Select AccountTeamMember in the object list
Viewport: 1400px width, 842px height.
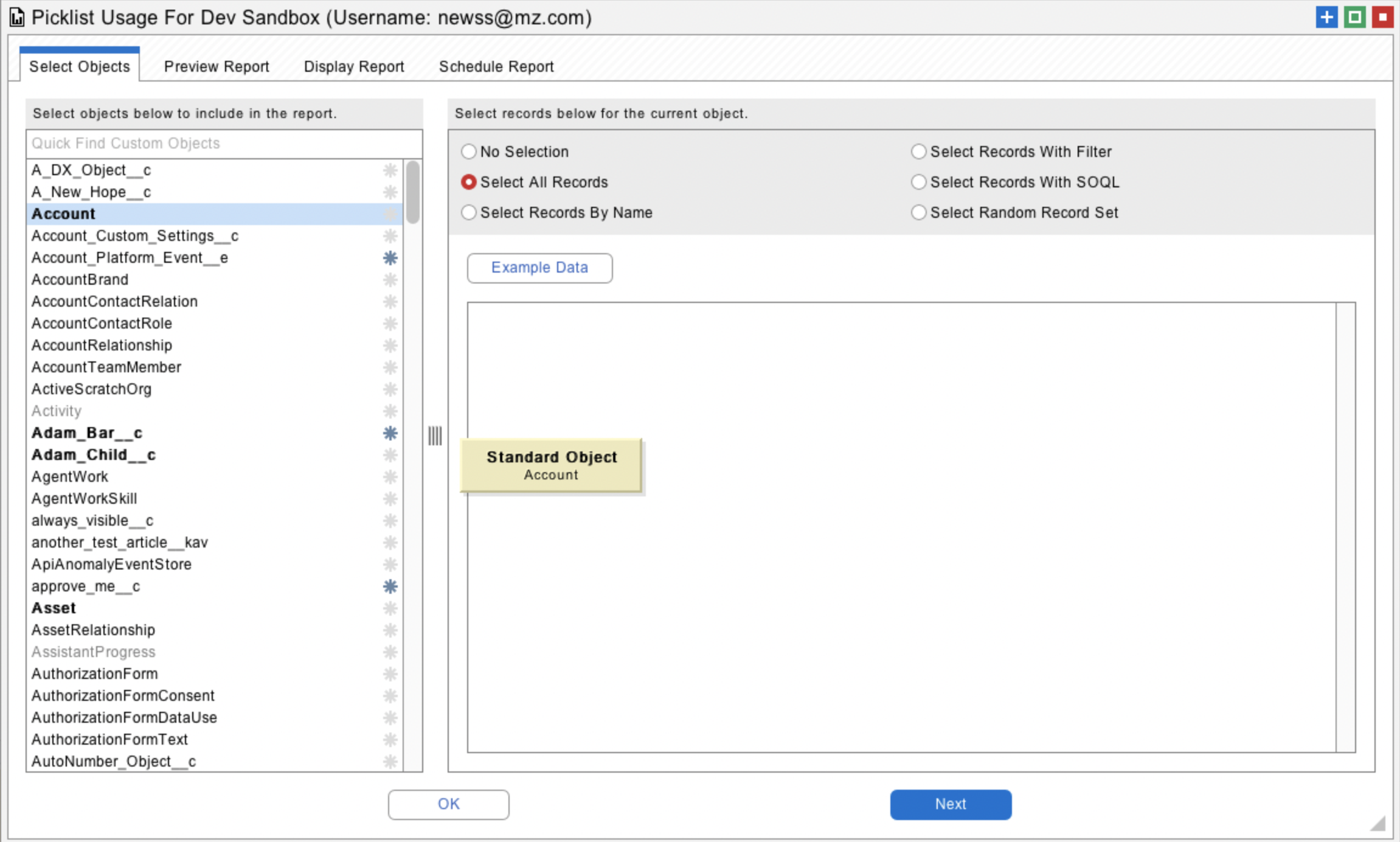[106, 367]
